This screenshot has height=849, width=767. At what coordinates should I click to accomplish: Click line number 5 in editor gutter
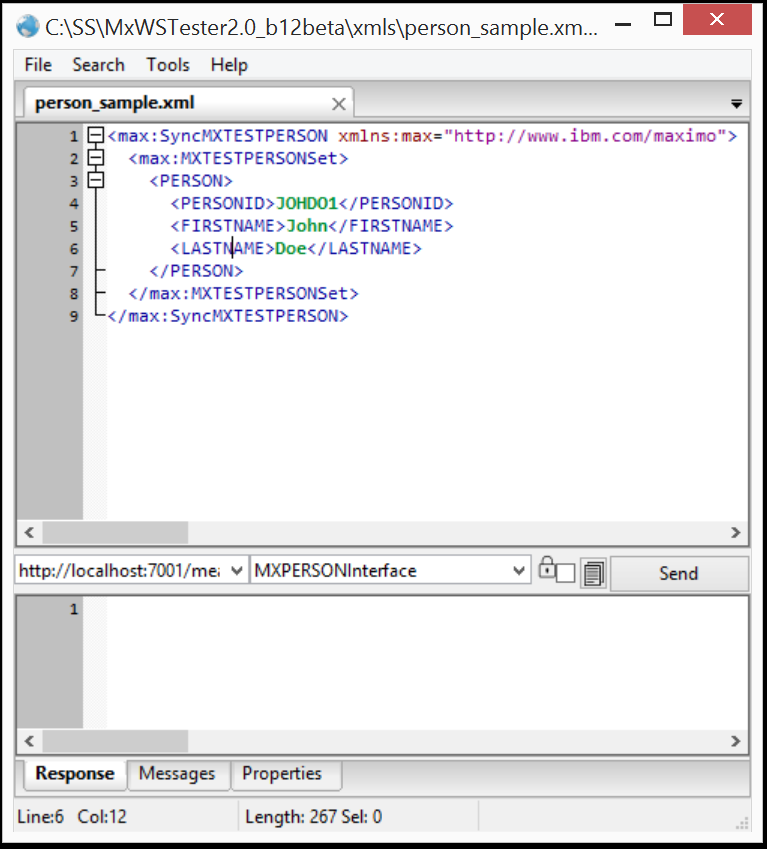tap(74, 226)
